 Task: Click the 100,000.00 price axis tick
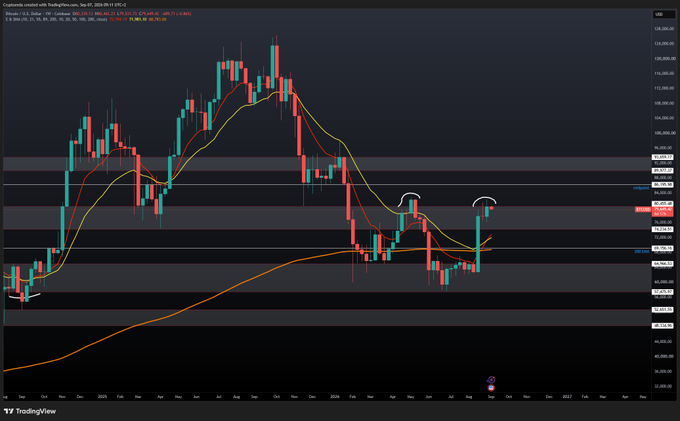pos(664,133)
